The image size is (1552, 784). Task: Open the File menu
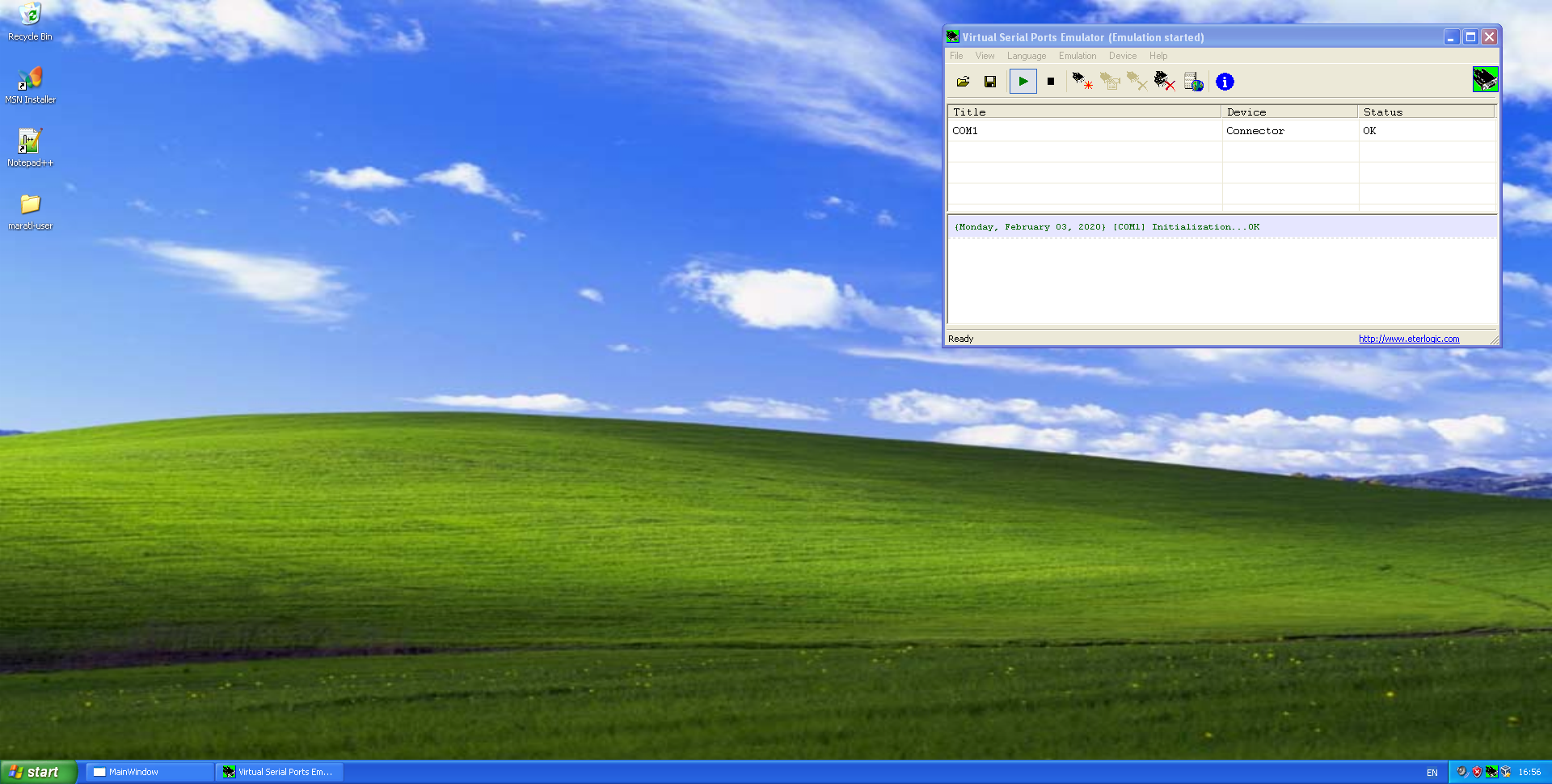click(956, 56)
